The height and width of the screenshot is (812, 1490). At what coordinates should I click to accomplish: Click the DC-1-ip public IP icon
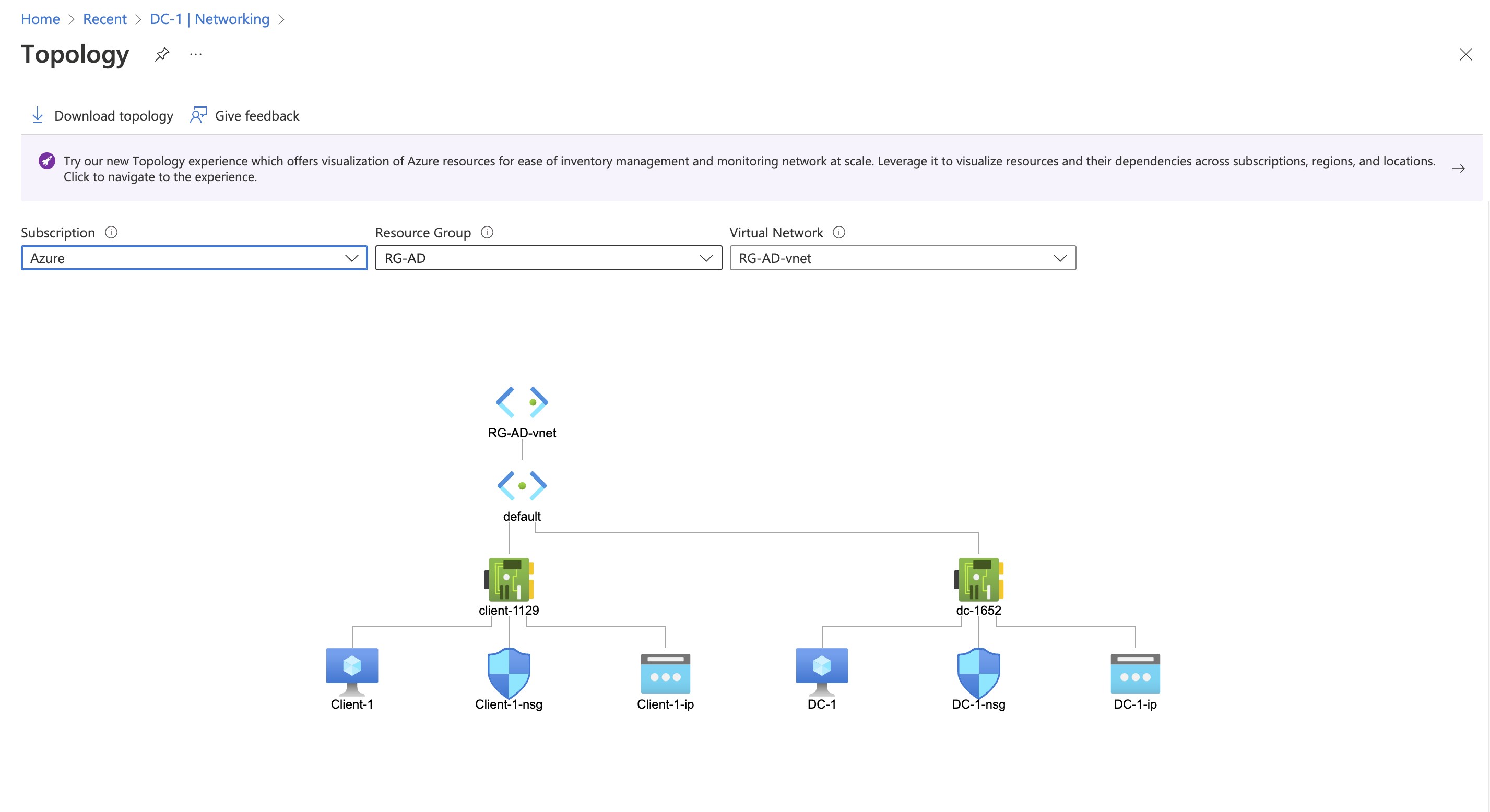[x=1135, y=673]
